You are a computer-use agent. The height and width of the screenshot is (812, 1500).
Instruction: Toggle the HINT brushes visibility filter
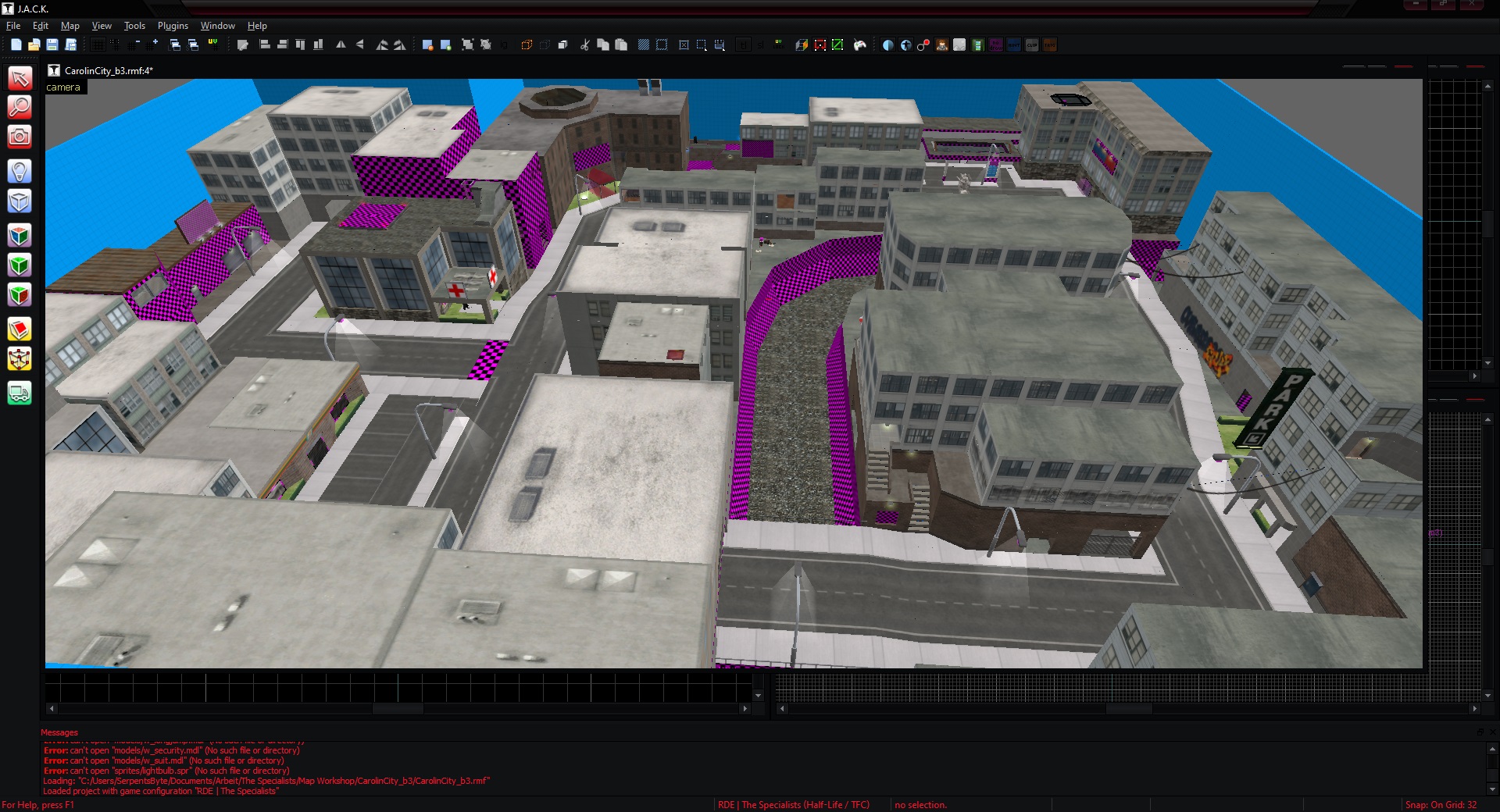[x=1014, y=45]
